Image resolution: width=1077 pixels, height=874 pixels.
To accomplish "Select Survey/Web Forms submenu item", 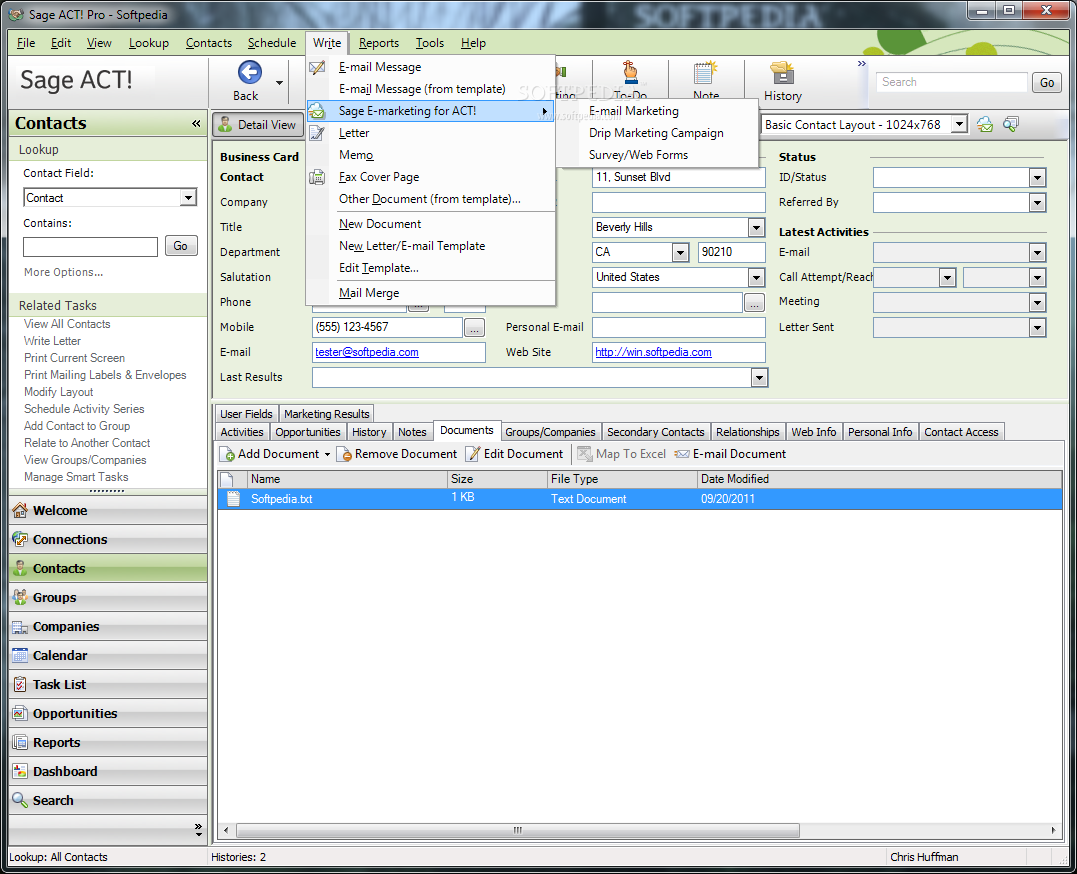I will (x=638, y=155).
